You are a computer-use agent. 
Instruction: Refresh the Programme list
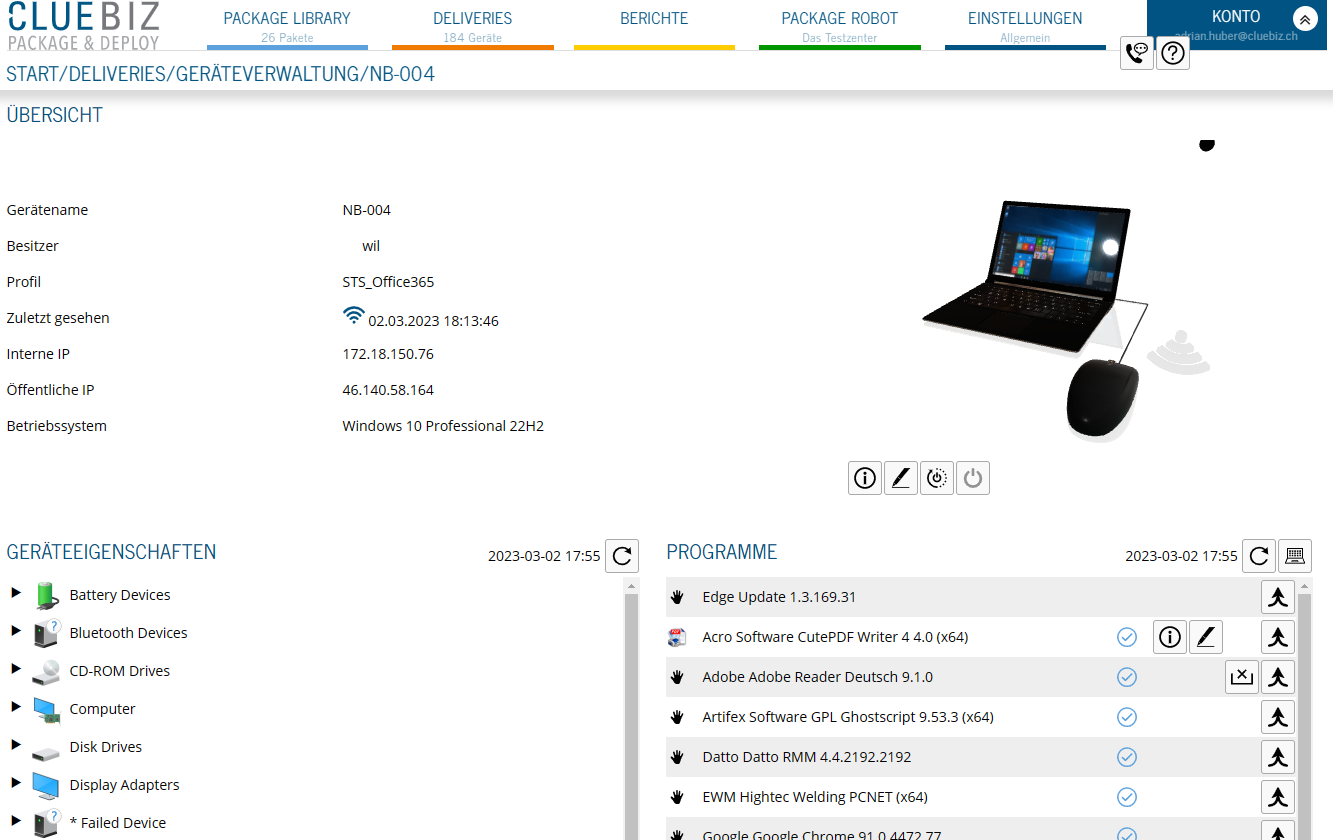pos(1259,556)
